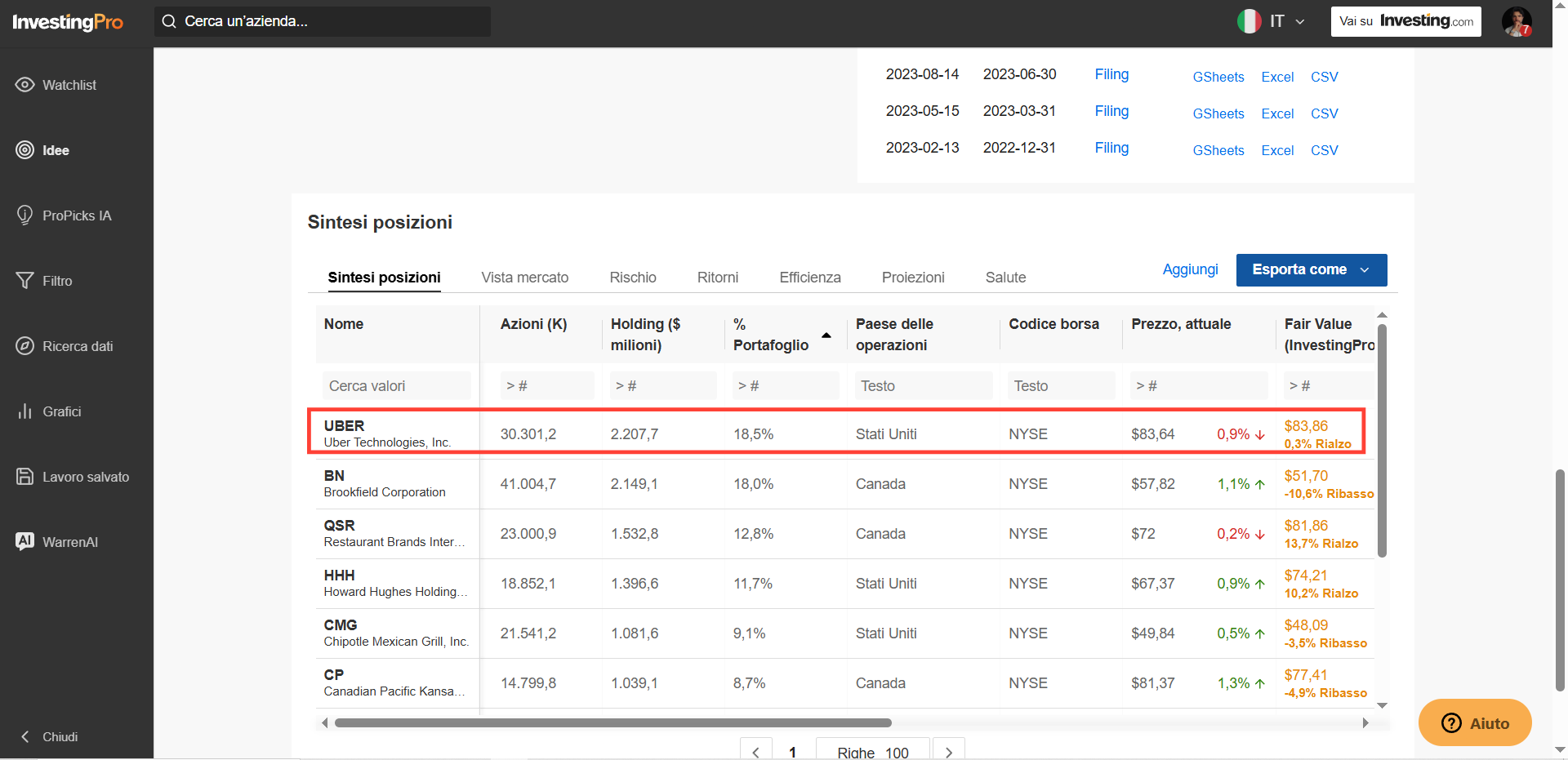Open the IT language selector
The image size is (1568, 760).
(1271, 21)
